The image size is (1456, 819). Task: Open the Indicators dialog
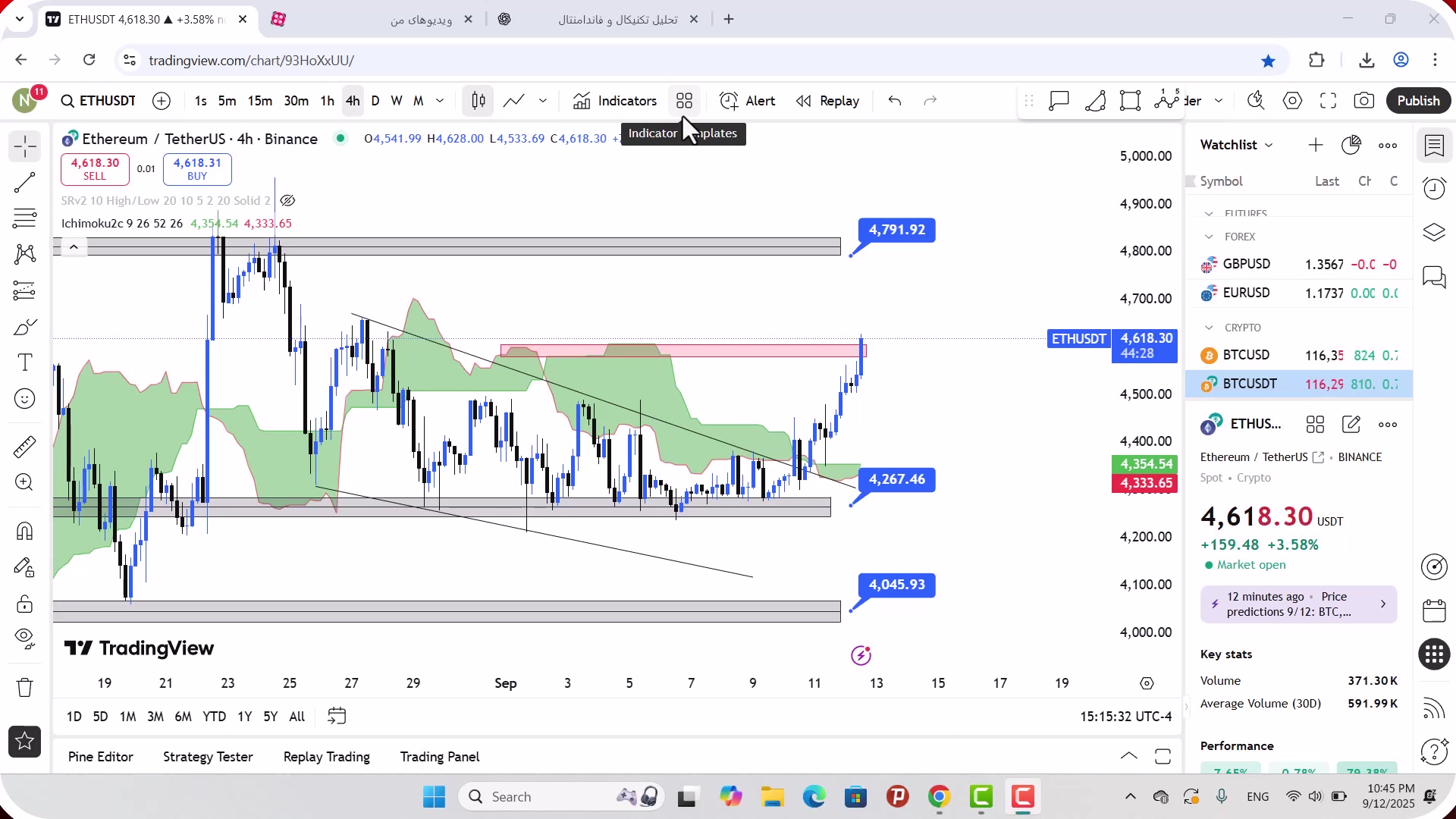615,101
